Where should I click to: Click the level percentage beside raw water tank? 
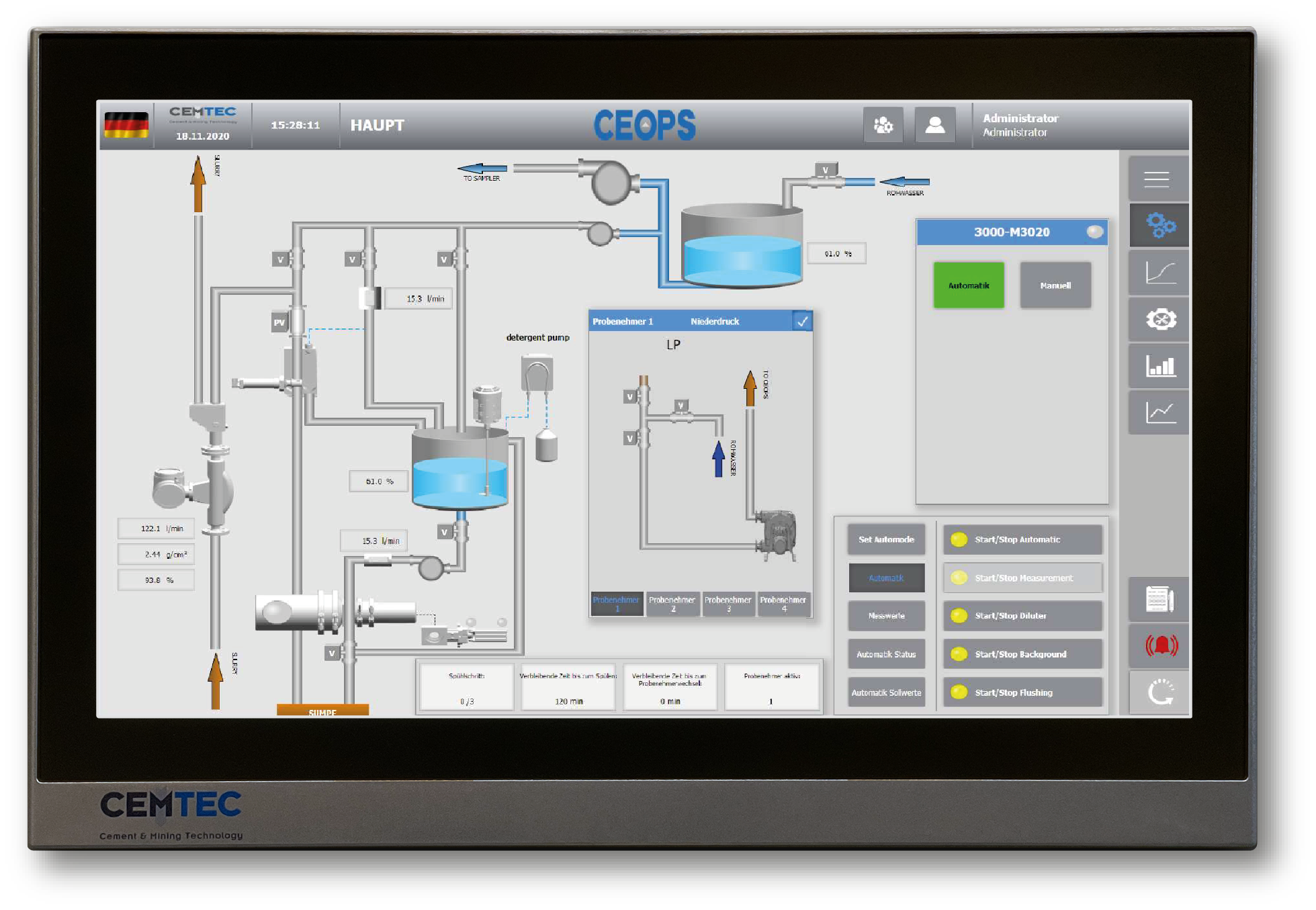pos(836,253)
